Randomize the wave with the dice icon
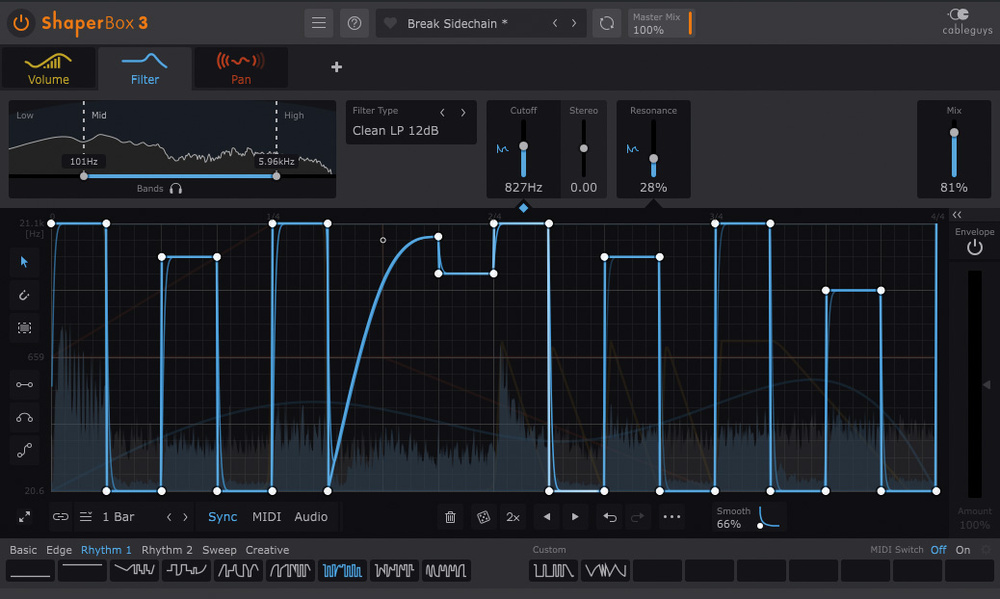The image size is (1000, 599). (483, 517)
